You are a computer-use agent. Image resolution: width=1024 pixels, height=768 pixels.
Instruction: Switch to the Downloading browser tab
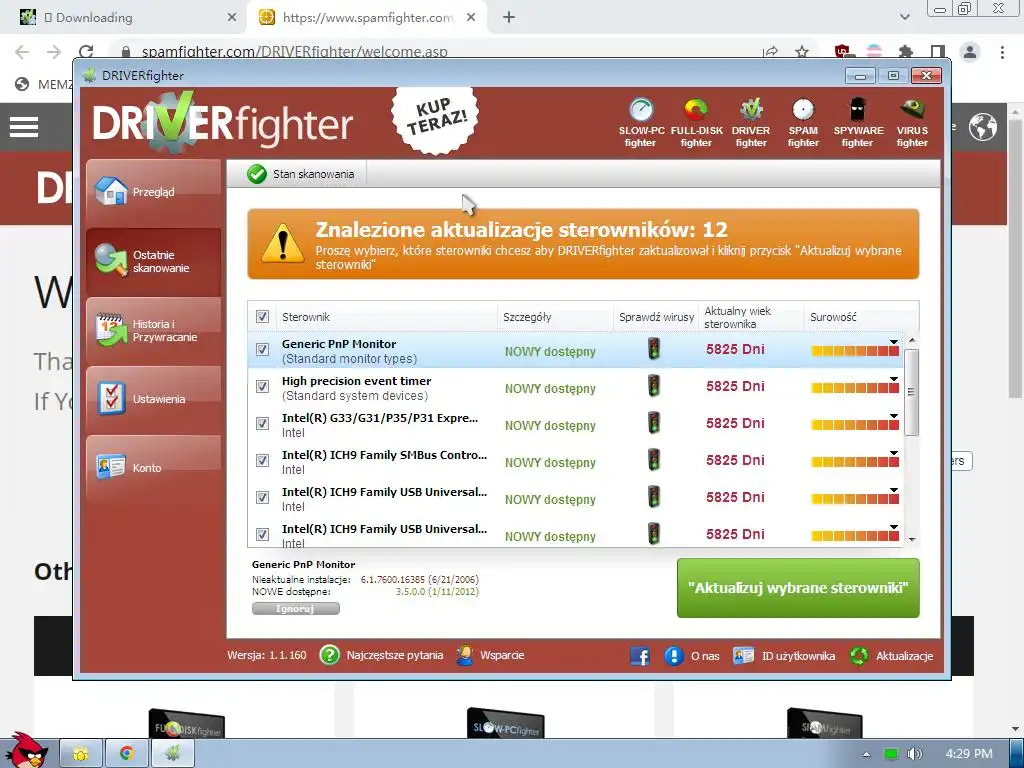click(127, 18)
